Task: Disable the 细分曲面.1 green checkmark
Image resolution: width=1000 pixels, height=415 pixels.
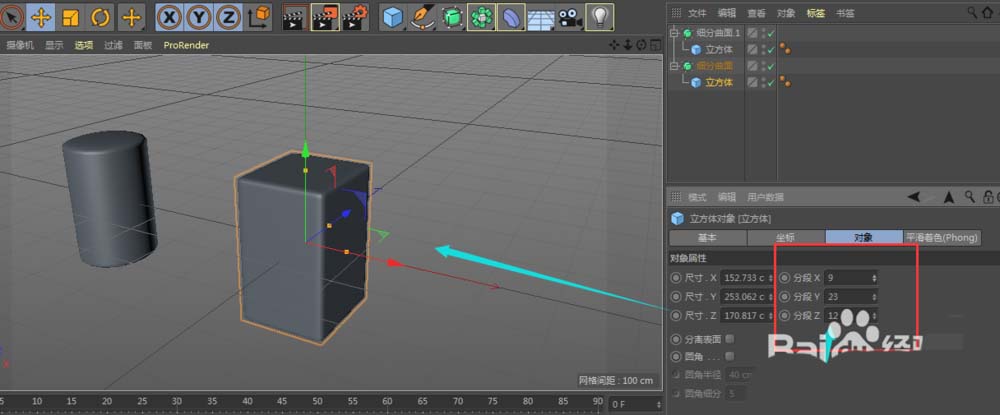Action: click(771, 35)
